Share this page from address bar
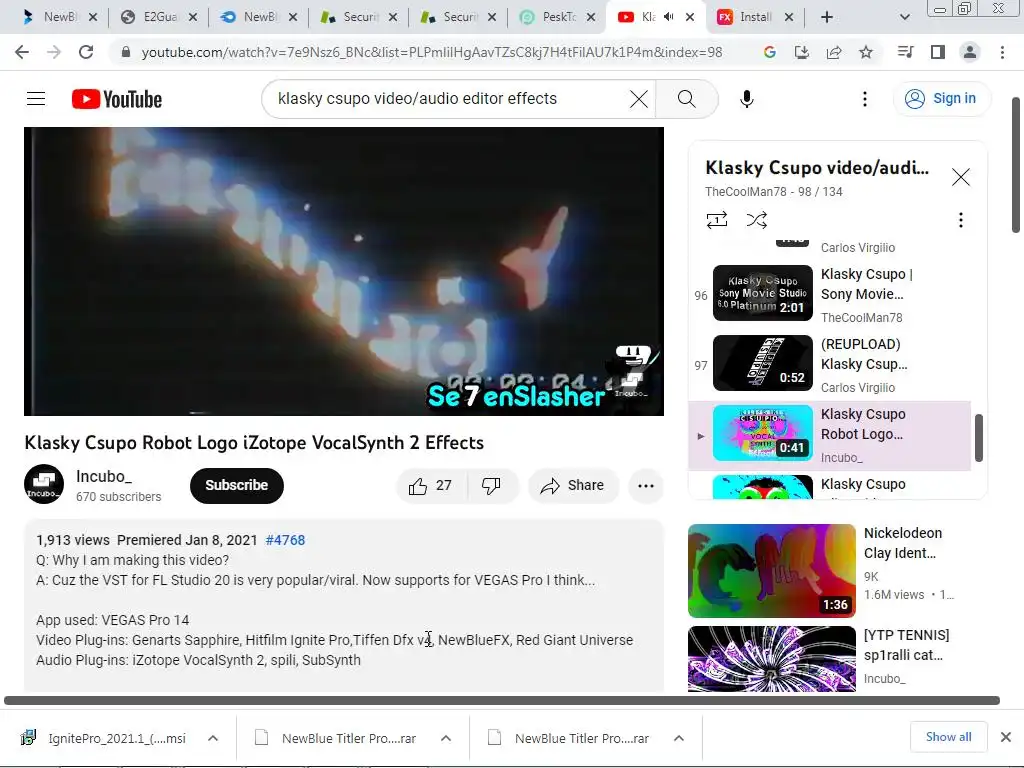 834,52
